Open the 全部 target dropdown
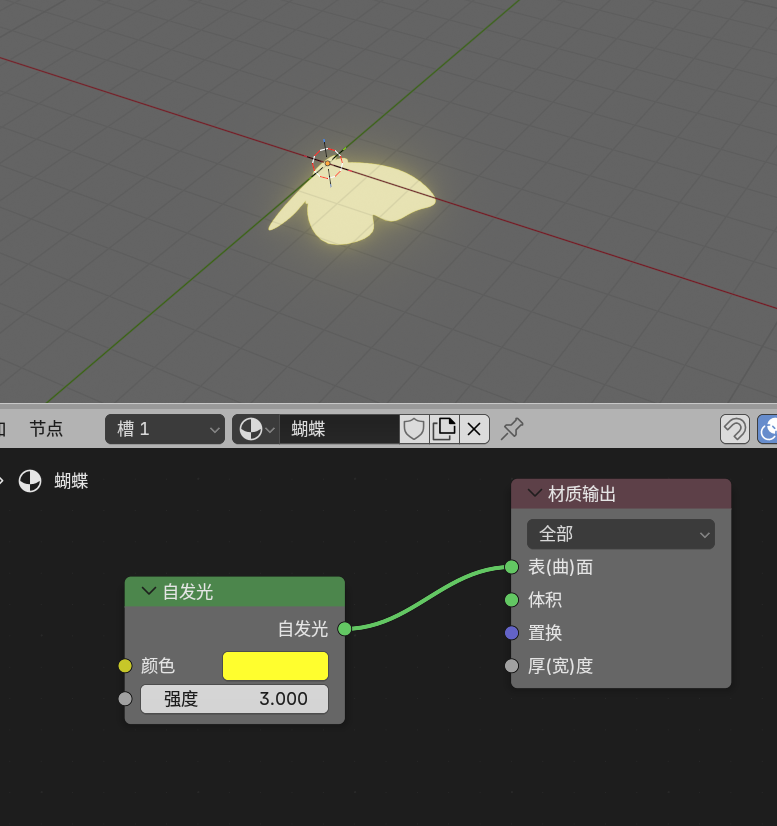 click(x=621, y=534)
